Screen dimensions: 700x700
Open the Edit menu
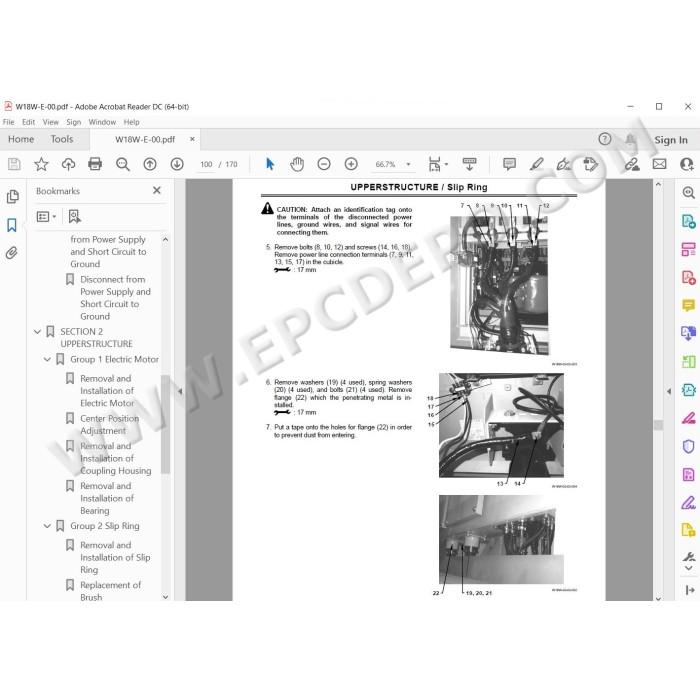[28, 122]
